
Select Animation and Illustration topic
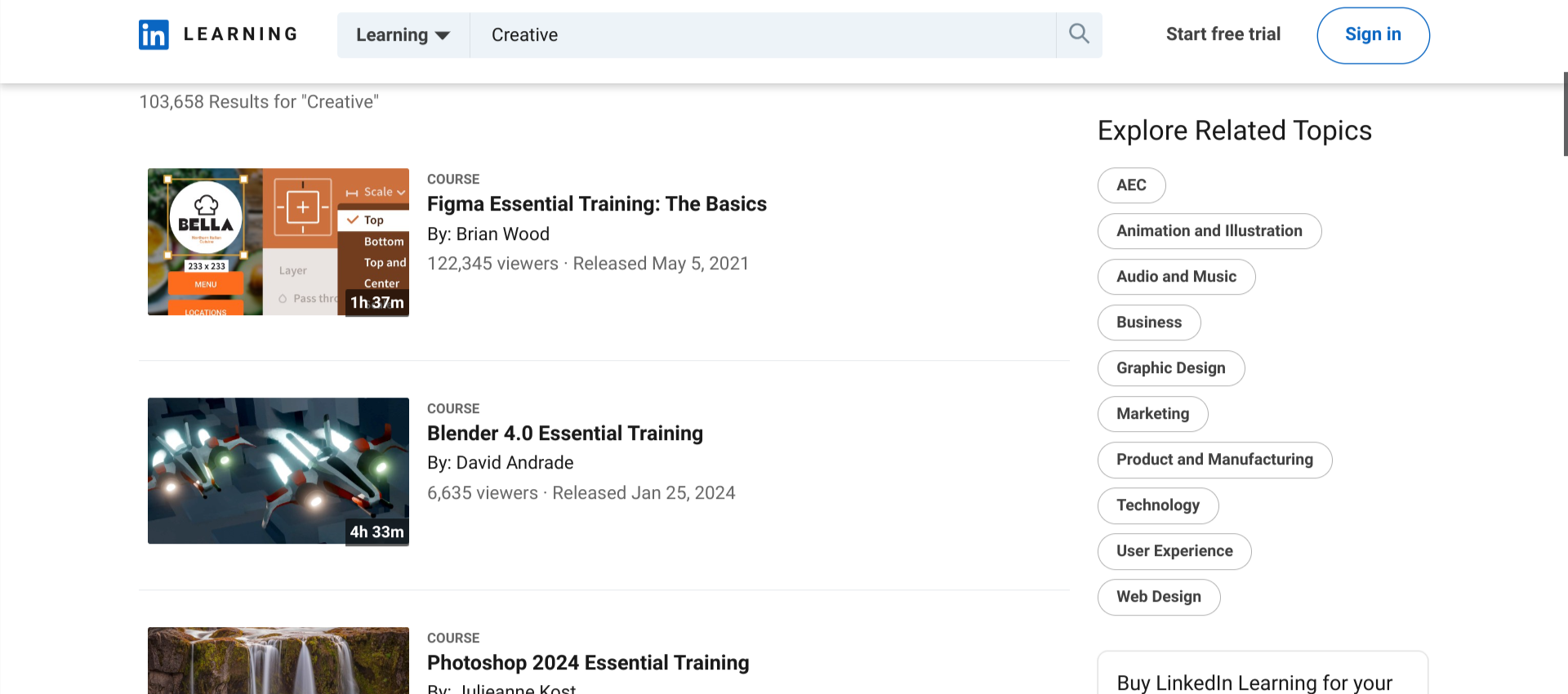tap(1209, 231)
